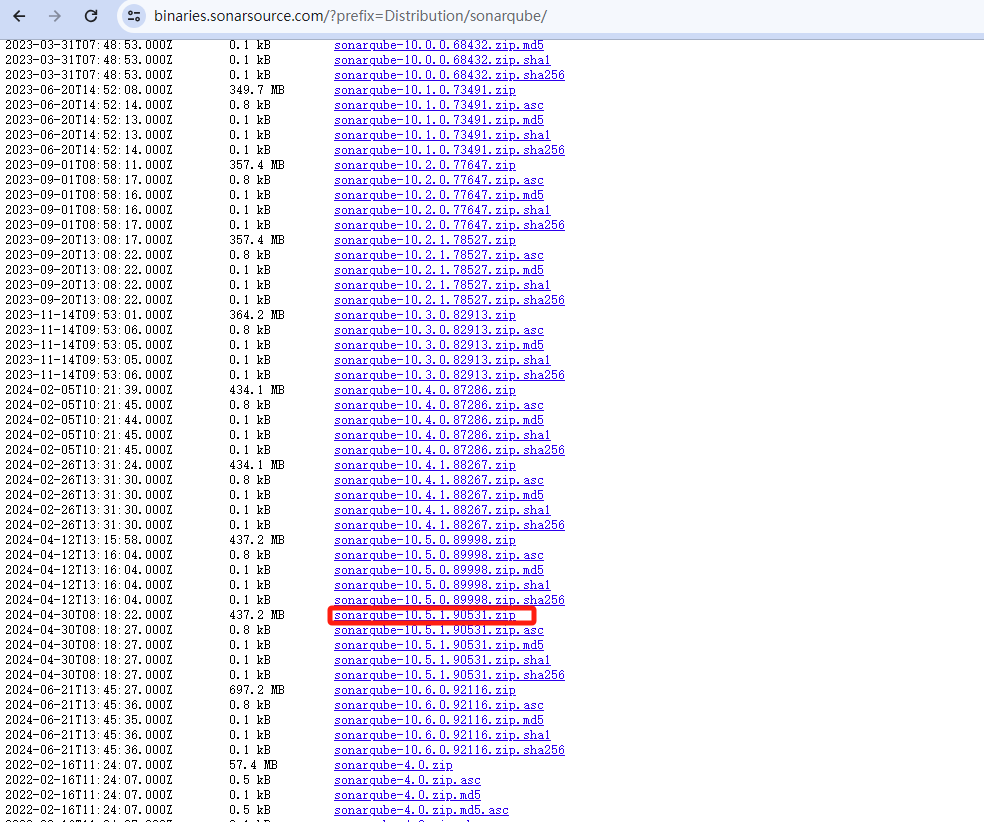Open sonarqube-10.2.1.78527.zip.md5 link
The image size is (984, 822).
439,270
